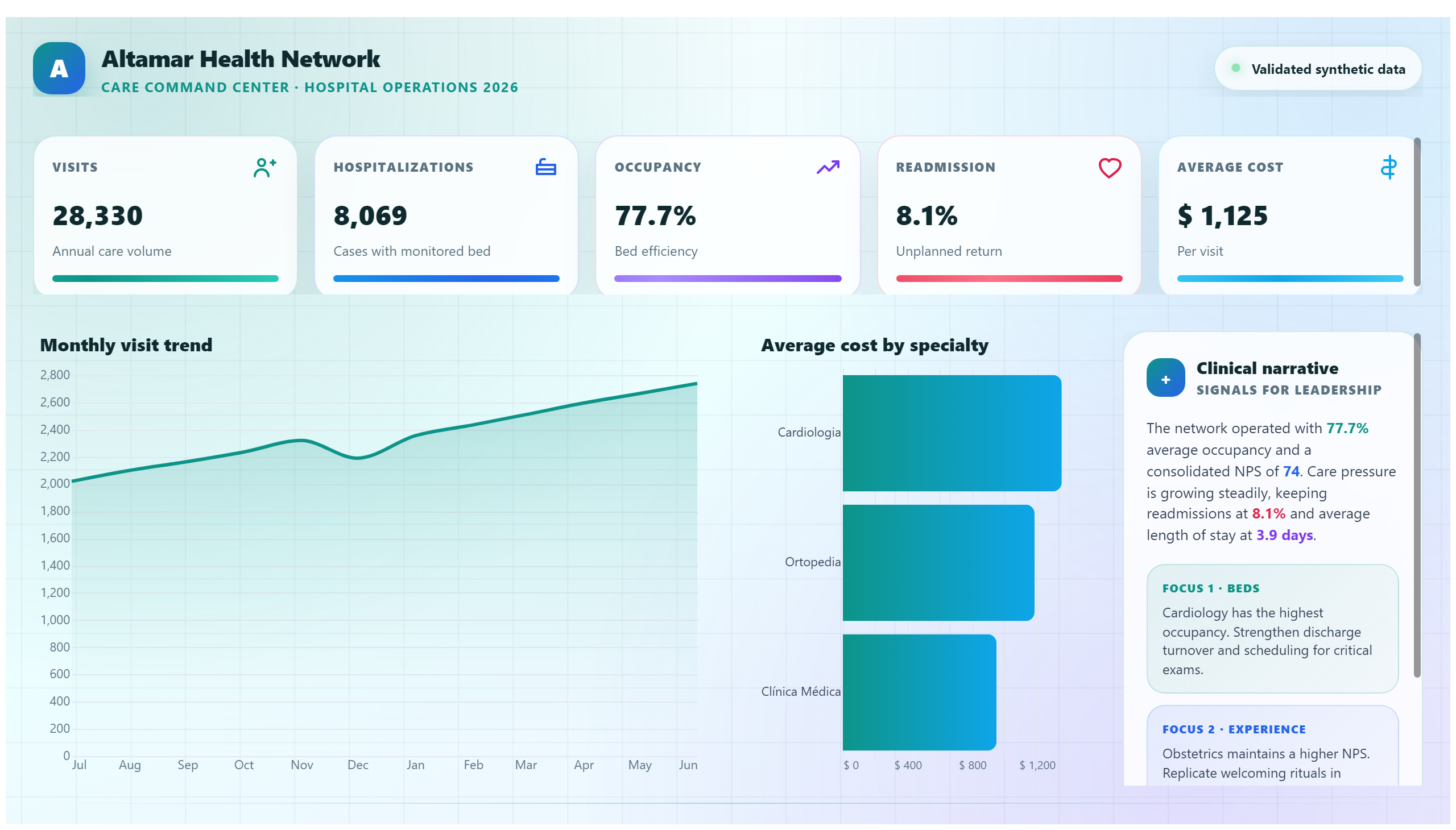Viewport: 1456px width, 830px height.
Task: Click Care Command Center subtitle text
Action: 309,87
